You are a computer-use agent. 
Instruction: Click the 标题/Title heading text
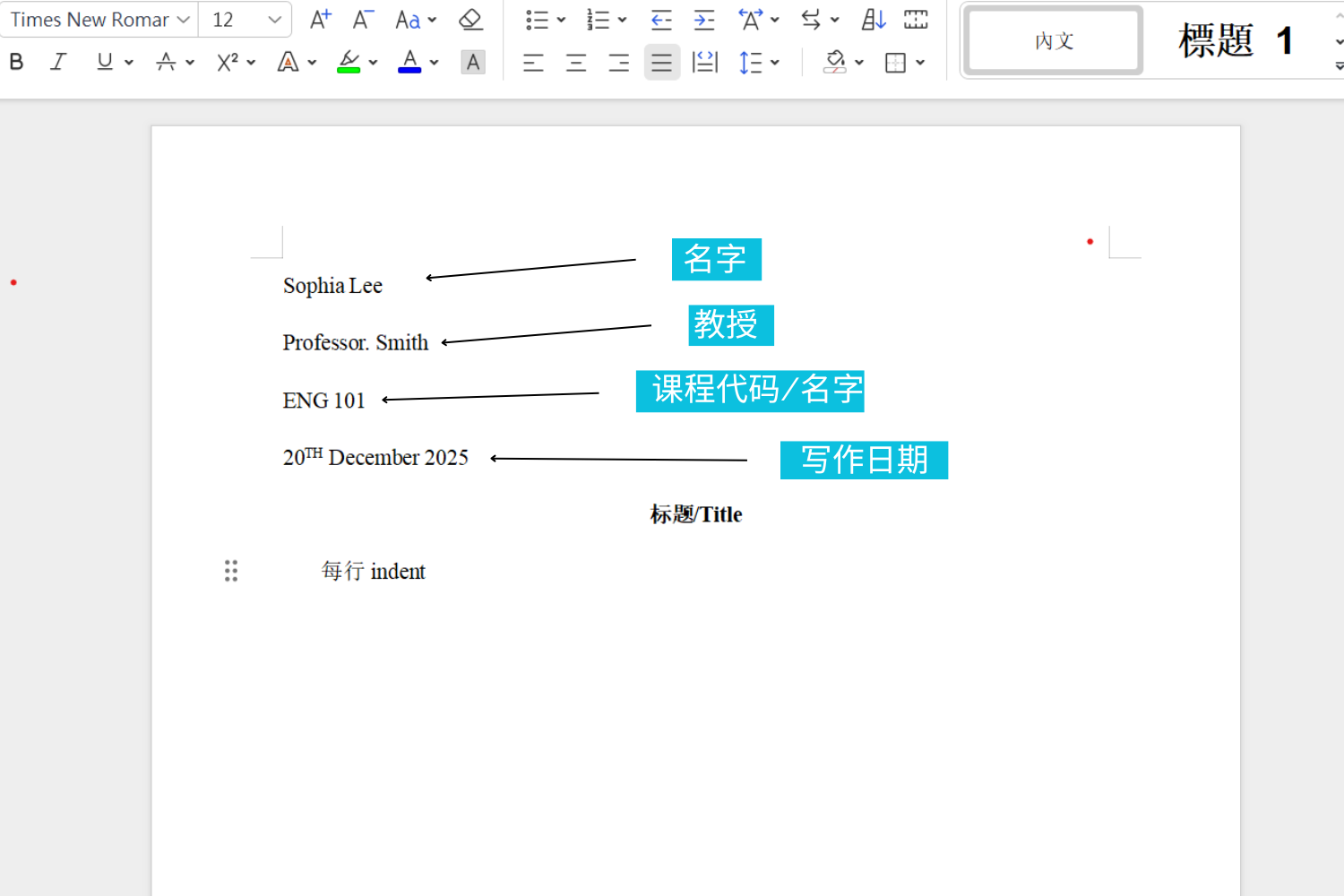coord(696,514)
